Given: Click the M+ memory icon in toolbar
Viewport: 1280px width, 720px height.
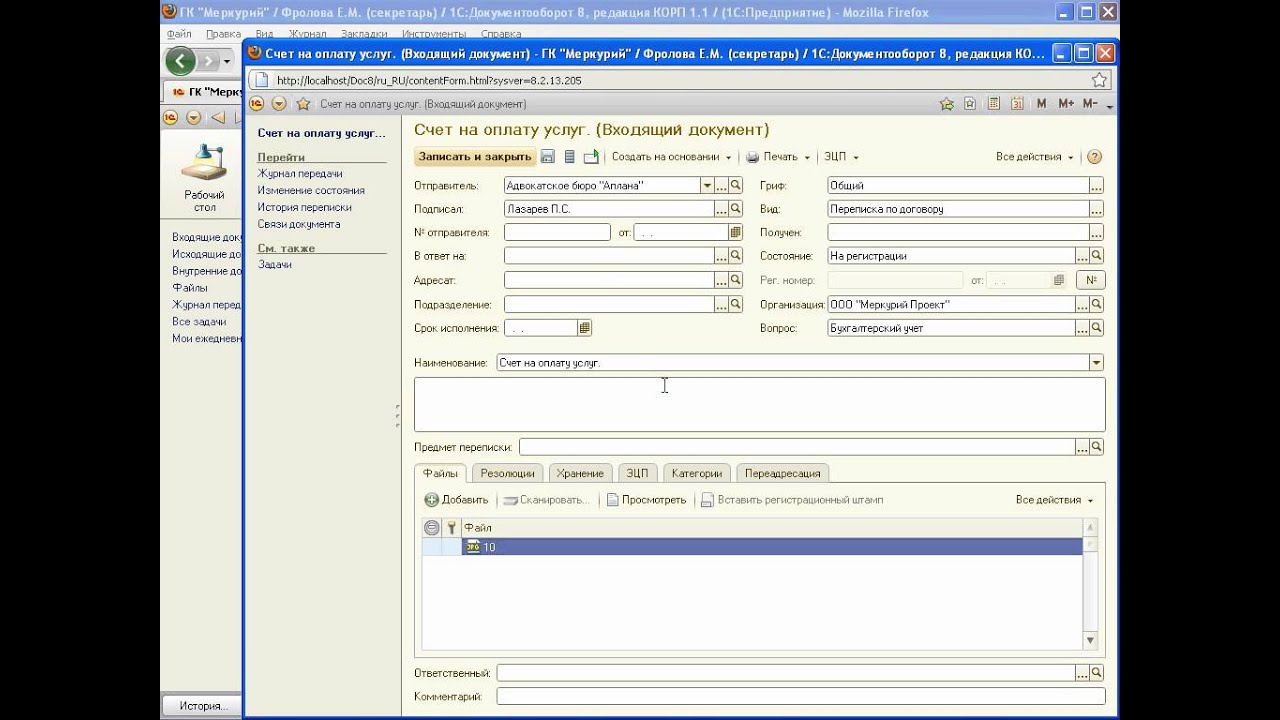Looking at the screenshot, I should 1065,104.
